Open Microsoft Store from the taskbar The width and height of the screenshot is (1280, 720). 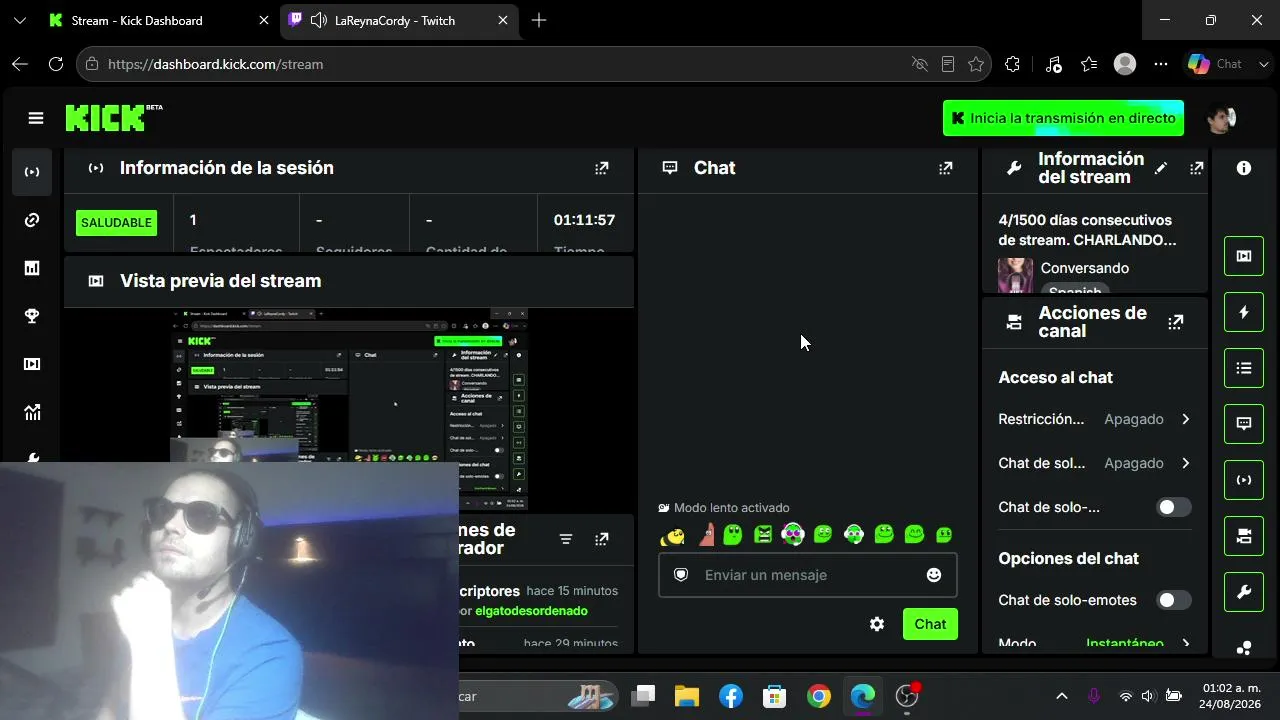774,696
